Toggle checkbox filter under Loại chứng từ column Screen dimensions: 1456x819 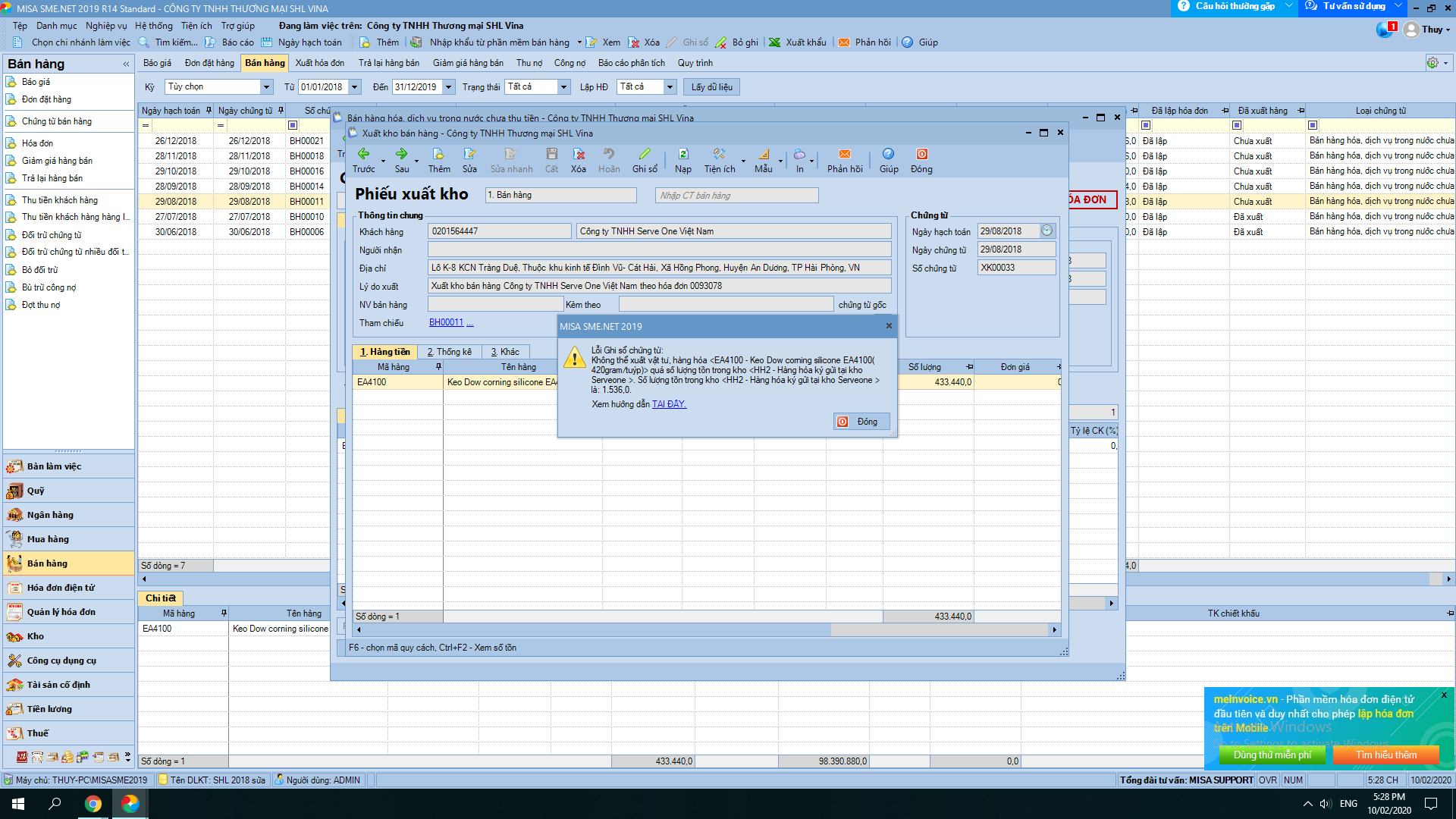click(1313, 125)
